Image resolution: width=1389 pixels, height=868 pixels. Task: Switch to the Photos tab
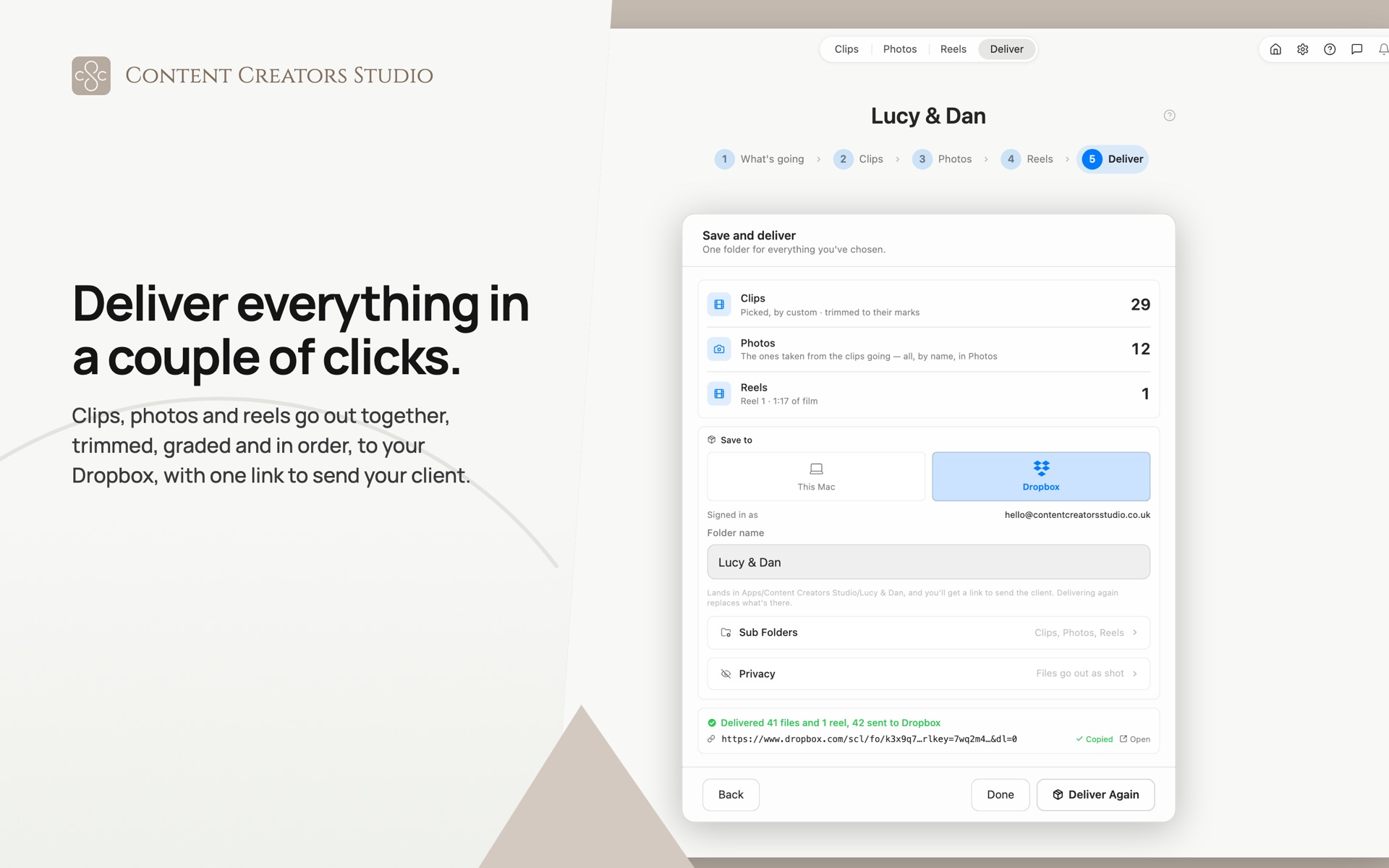point(900,49)
